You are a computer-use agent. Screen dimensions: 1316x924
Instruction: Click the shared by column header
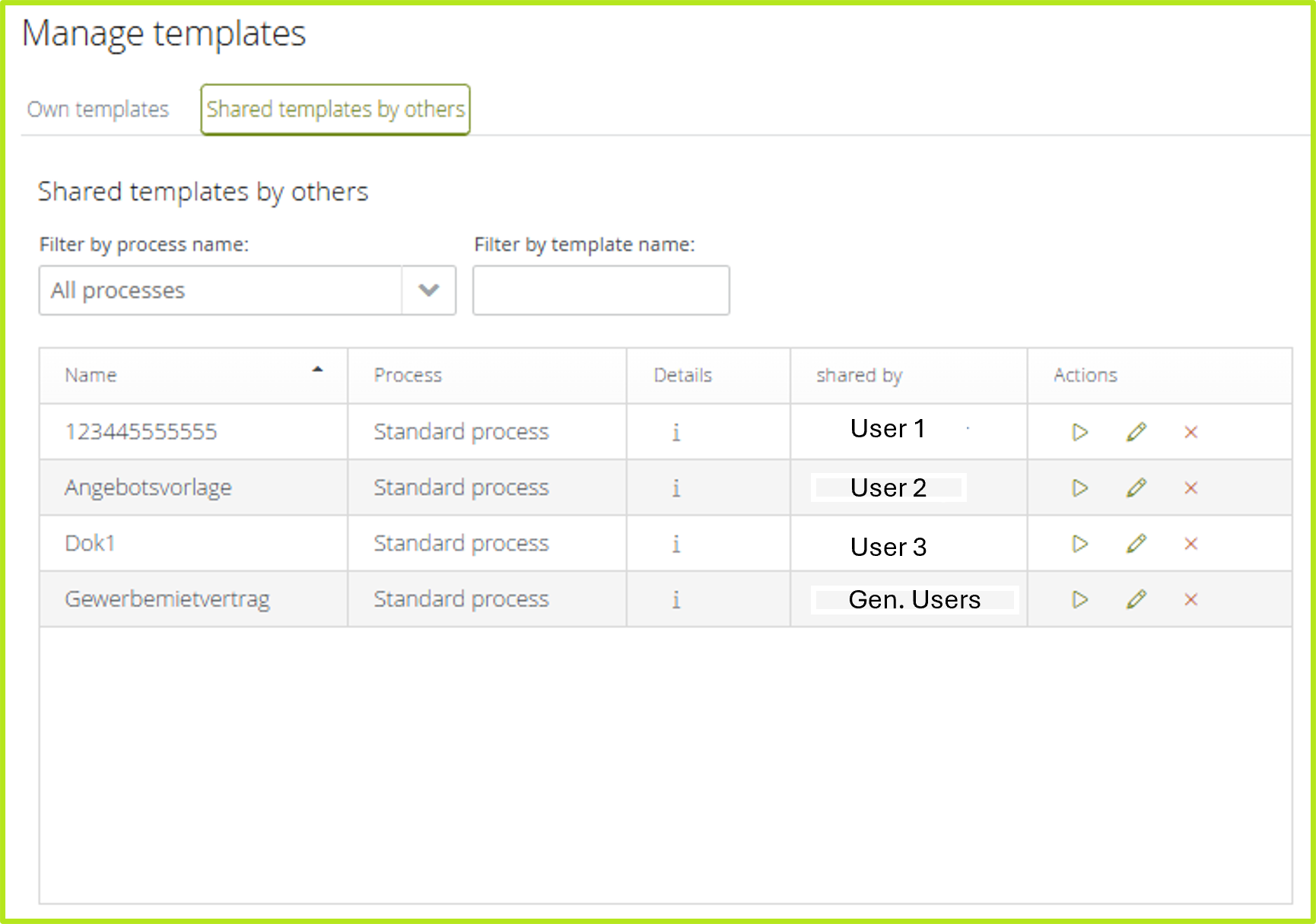point(859,375)
